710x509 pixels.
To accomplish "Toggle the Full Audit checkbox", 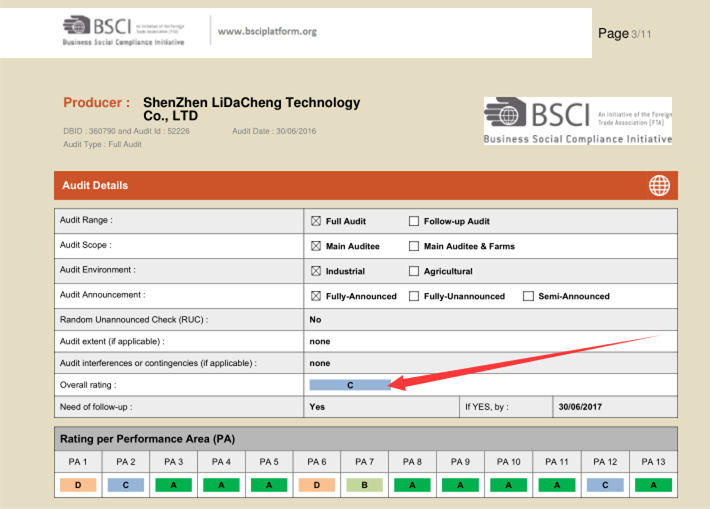I will point(316,221).
